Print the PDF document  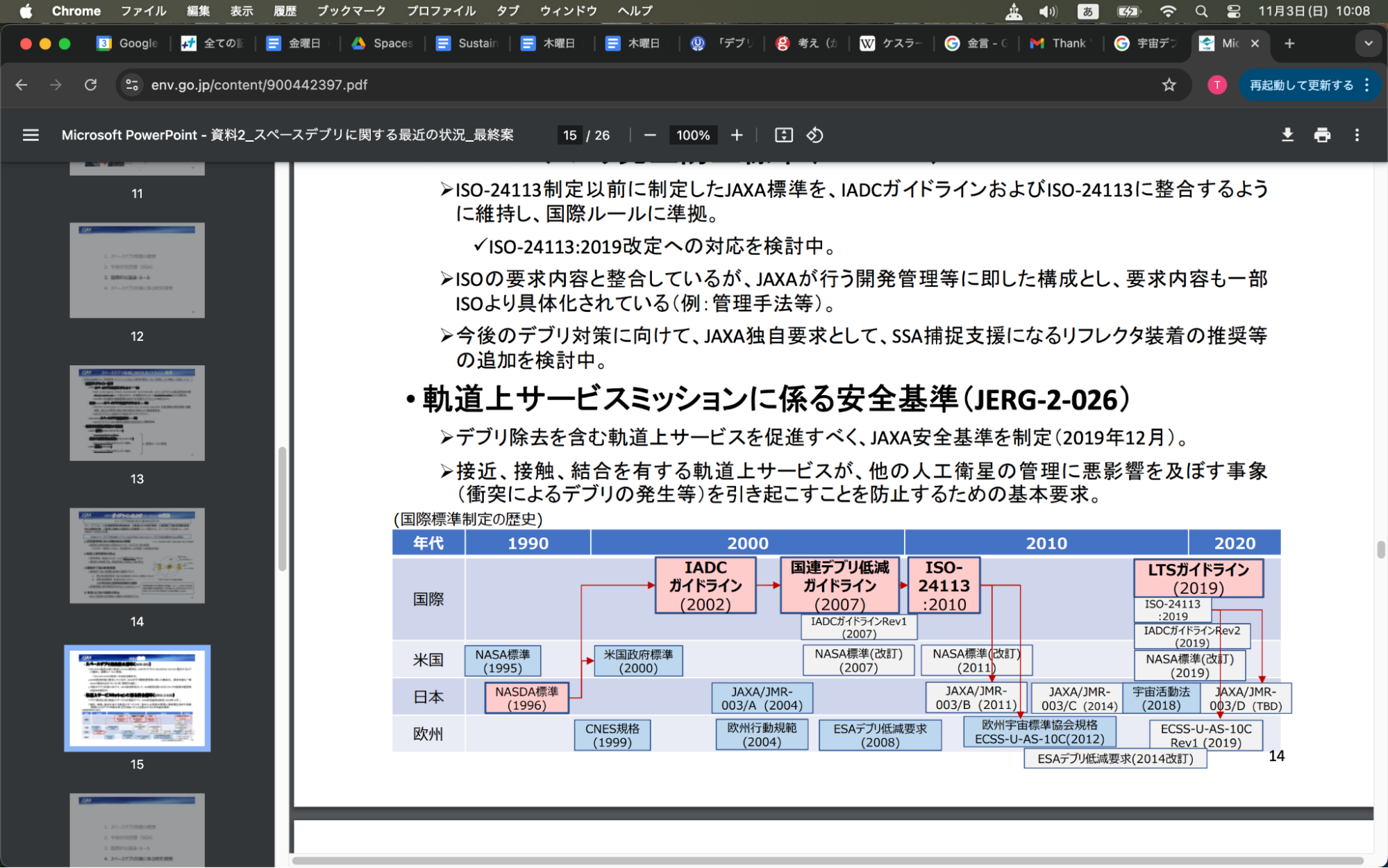(1322, 135)
